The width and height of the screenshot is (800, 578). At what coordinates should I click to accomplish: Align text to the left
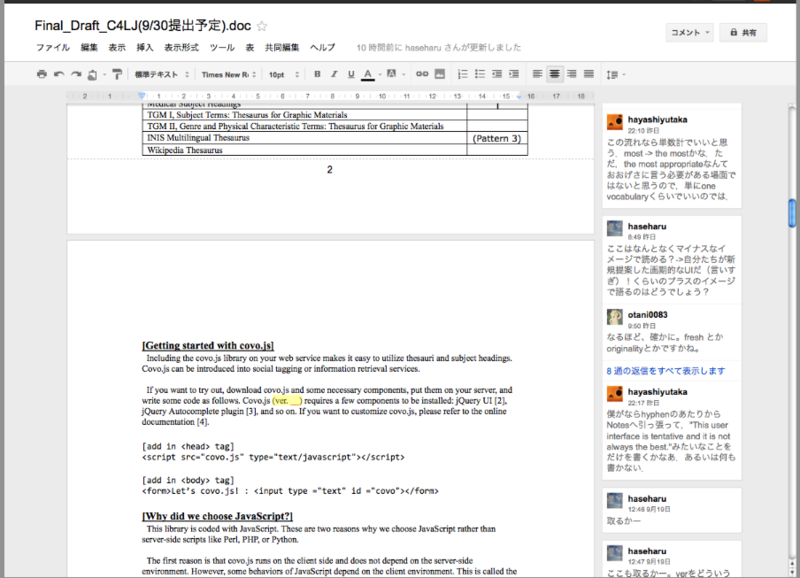click(537, 74)
